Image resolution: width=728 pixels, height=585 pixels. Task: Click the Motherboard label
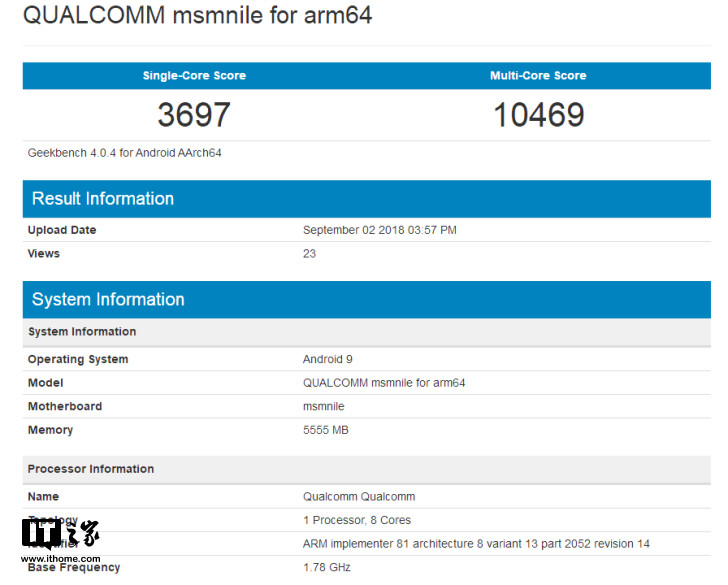tap(65, 406)
